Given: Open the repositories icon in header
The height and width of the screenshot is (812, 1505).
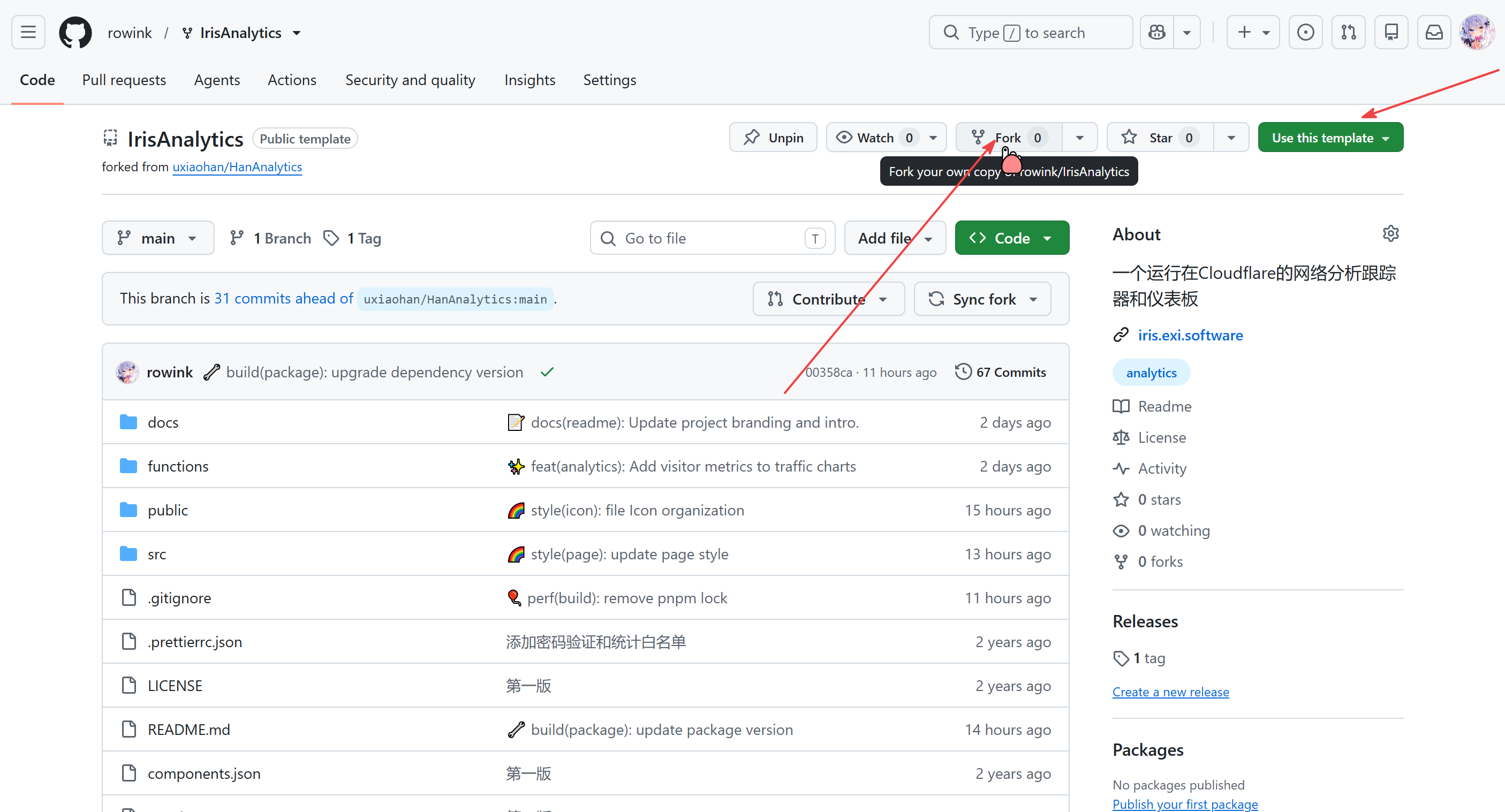Looking at the screenshot, I should pyautogui.click(x=1391, y=33).
